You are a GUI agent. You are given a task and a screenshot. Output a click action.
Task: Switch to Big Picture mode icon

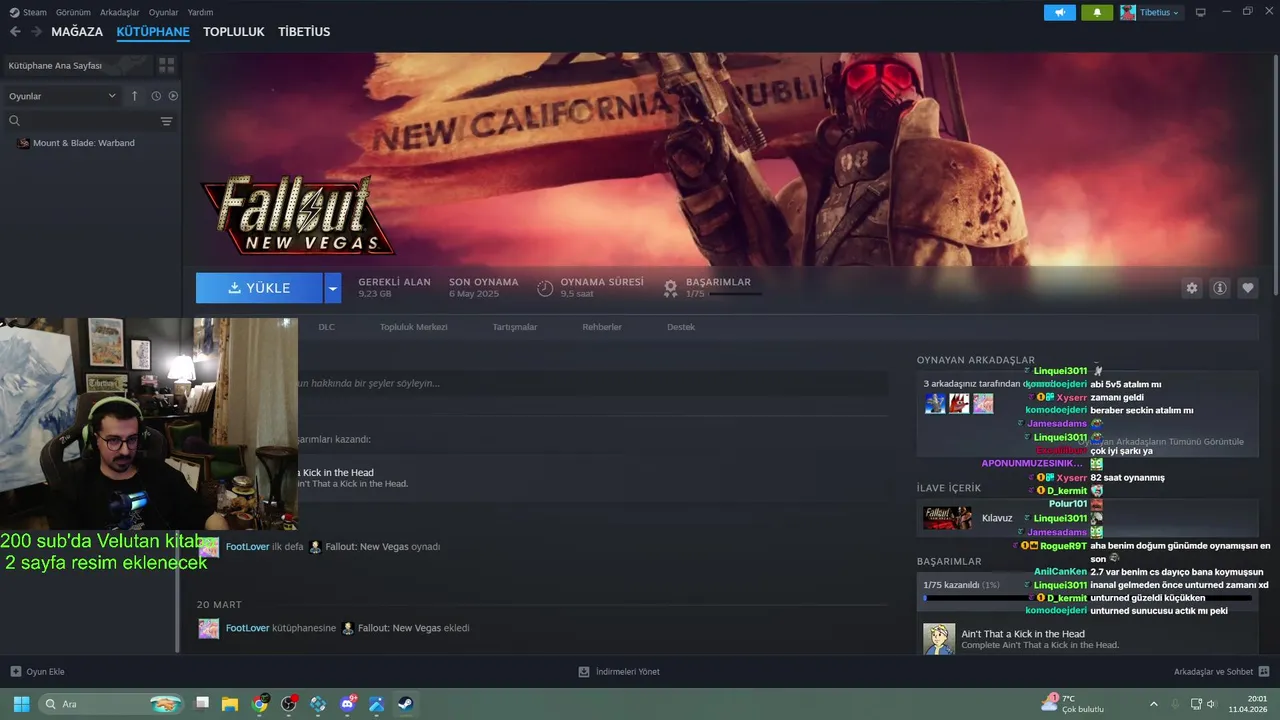[1200, 12]
